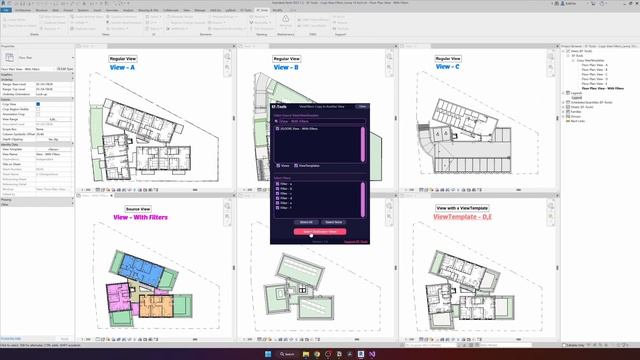
Task: Toggle the Annotation Crop checkbox
Action: tap(38, 114)
